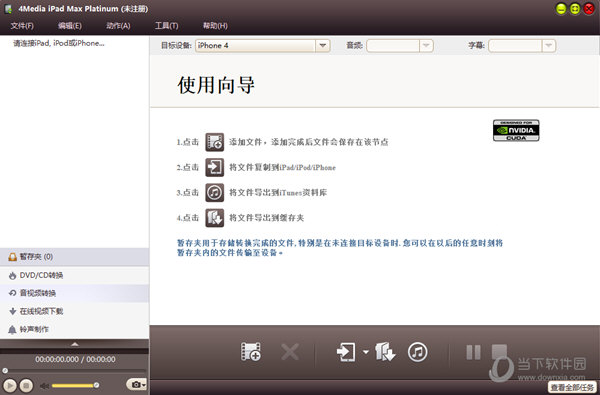This screenshot has height=395, width=600.
Task: Click the add files toolbar icon
Action: coord(251,351)
